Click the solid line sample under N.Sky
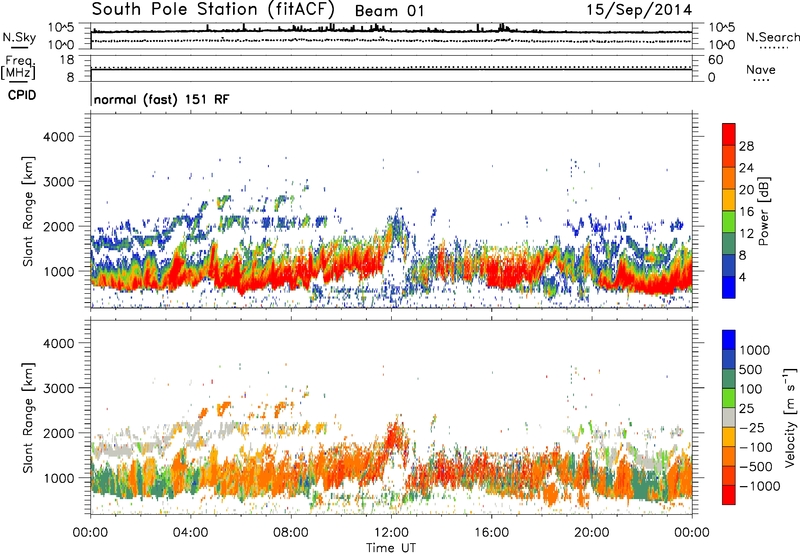 (19, 48)
